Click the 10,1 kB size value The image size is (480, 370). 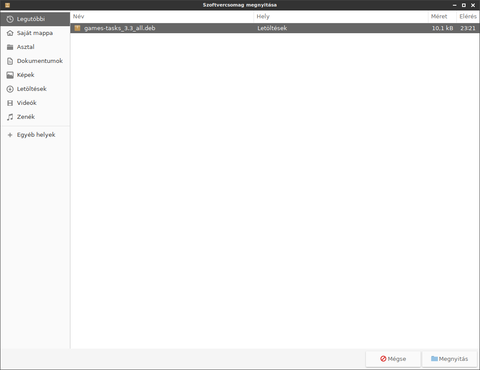point(442,28)
